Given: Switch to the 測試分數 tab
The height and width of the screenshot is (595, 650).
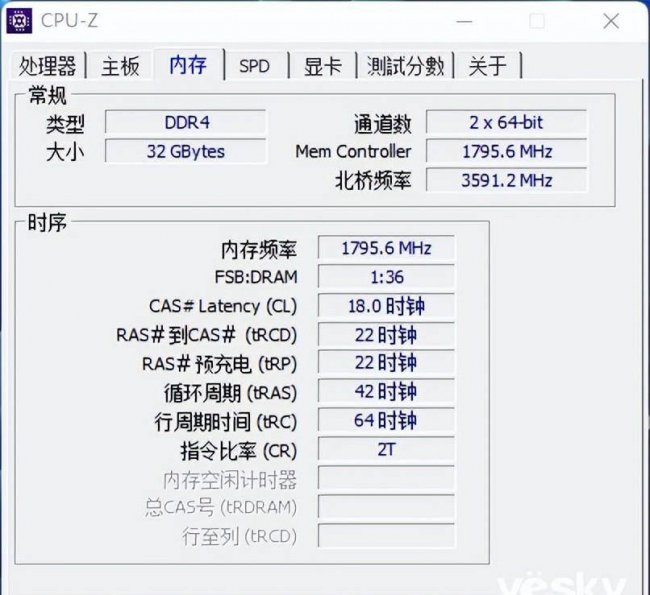Looking at the screenshot, I should click(x=405, y=66).
